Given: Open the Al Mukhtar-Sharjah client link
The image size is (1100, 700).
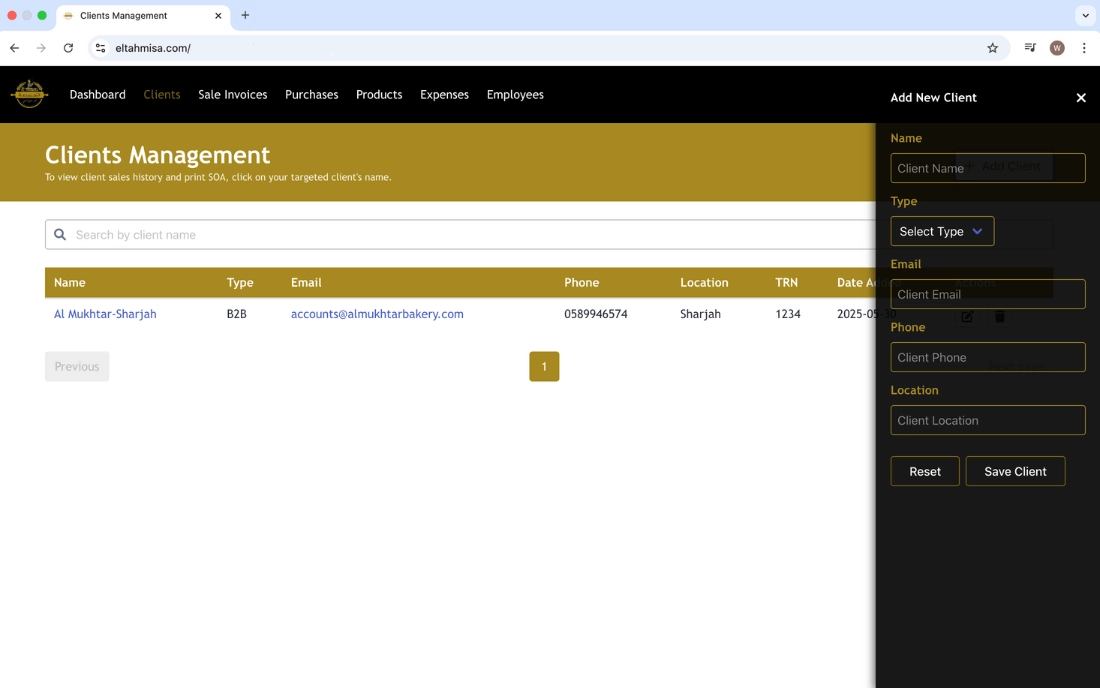Looking at the screenshot, I should point(105,314).
